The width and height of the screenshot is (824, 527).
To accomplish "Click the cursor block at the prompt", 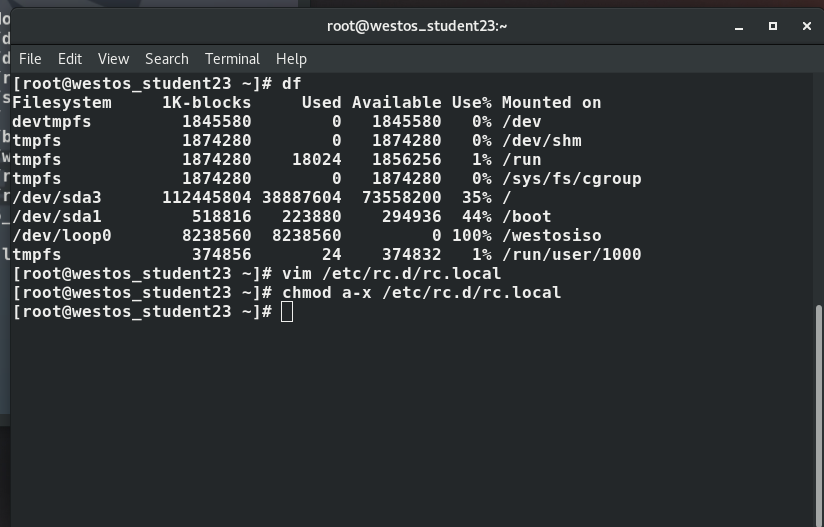I will 287,312.
